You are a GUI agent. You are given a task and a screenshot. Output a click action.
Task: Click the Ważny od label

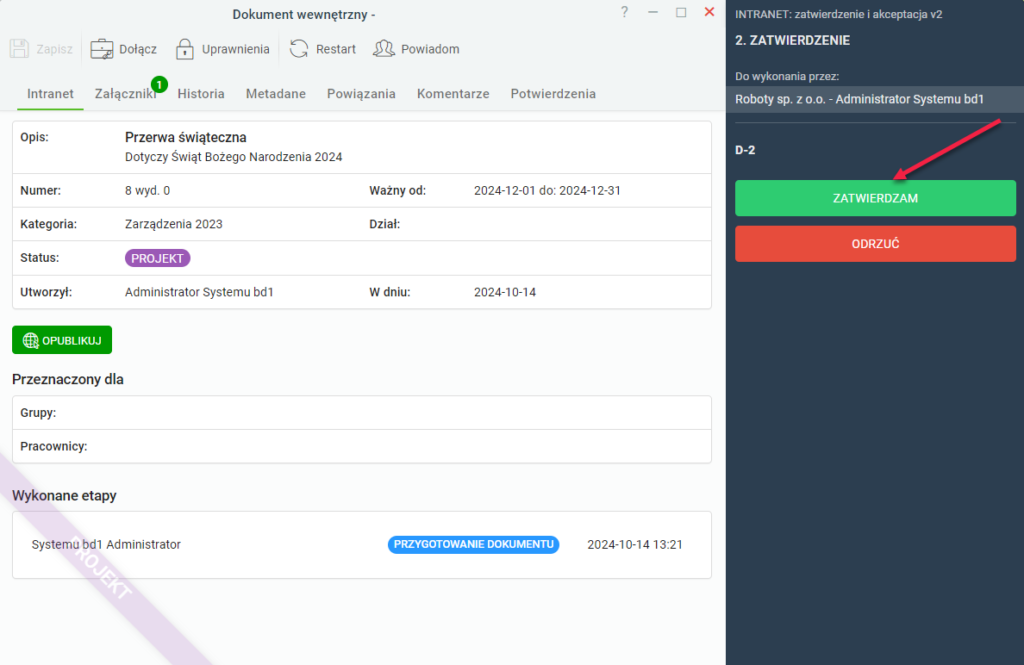click(397, 191)
